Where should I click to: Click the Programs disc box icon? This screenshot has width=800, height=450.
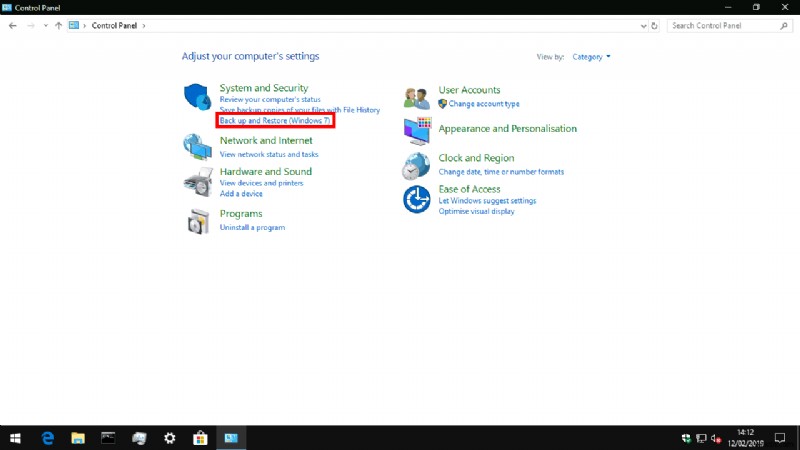[198, 221]
